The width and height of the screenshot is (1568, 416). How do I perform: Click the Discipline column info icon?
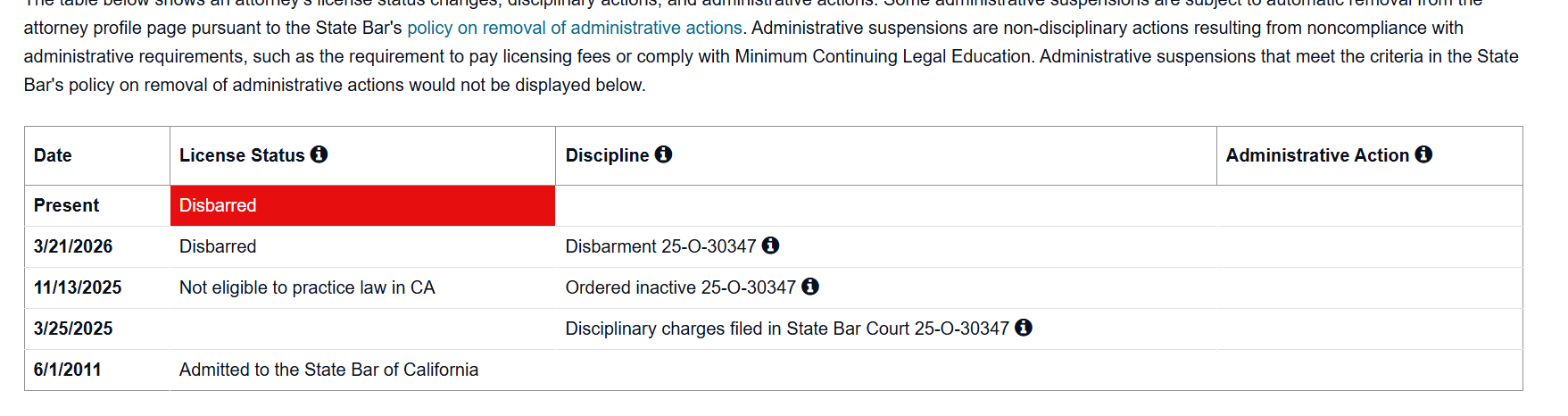pos(663,154)
